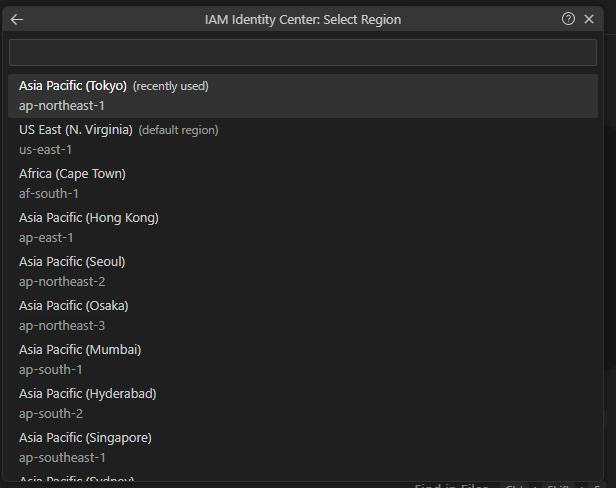Select Asia Pacific (Hong Kong) region
Image resolution: width=616 pixels, height=488 pixels.
pos(303,228)
